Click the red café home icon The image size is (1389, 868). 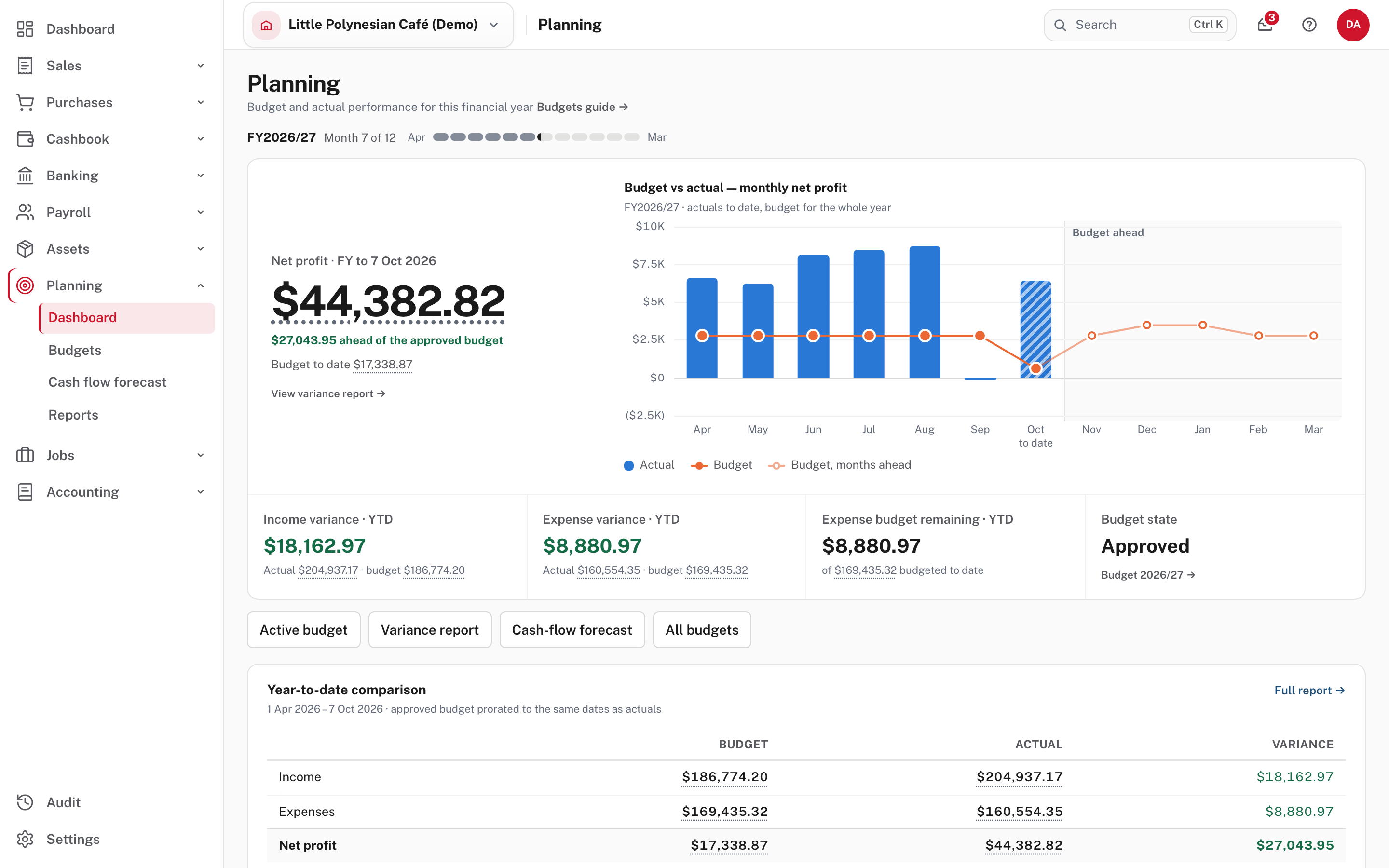(266, 25)
